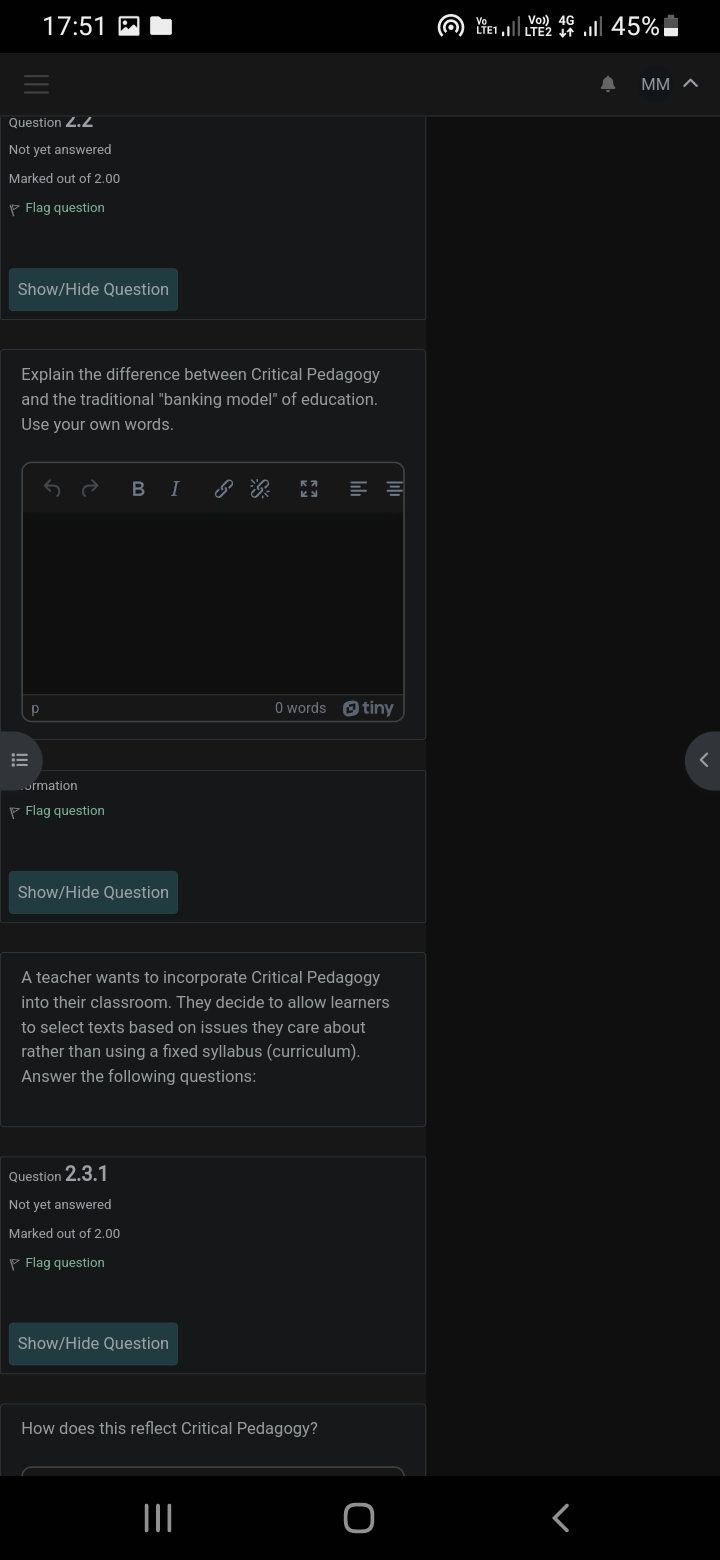Tap Android recent apps button
This screenshot has height=1560, width=720.
(x=158, y=1518)
